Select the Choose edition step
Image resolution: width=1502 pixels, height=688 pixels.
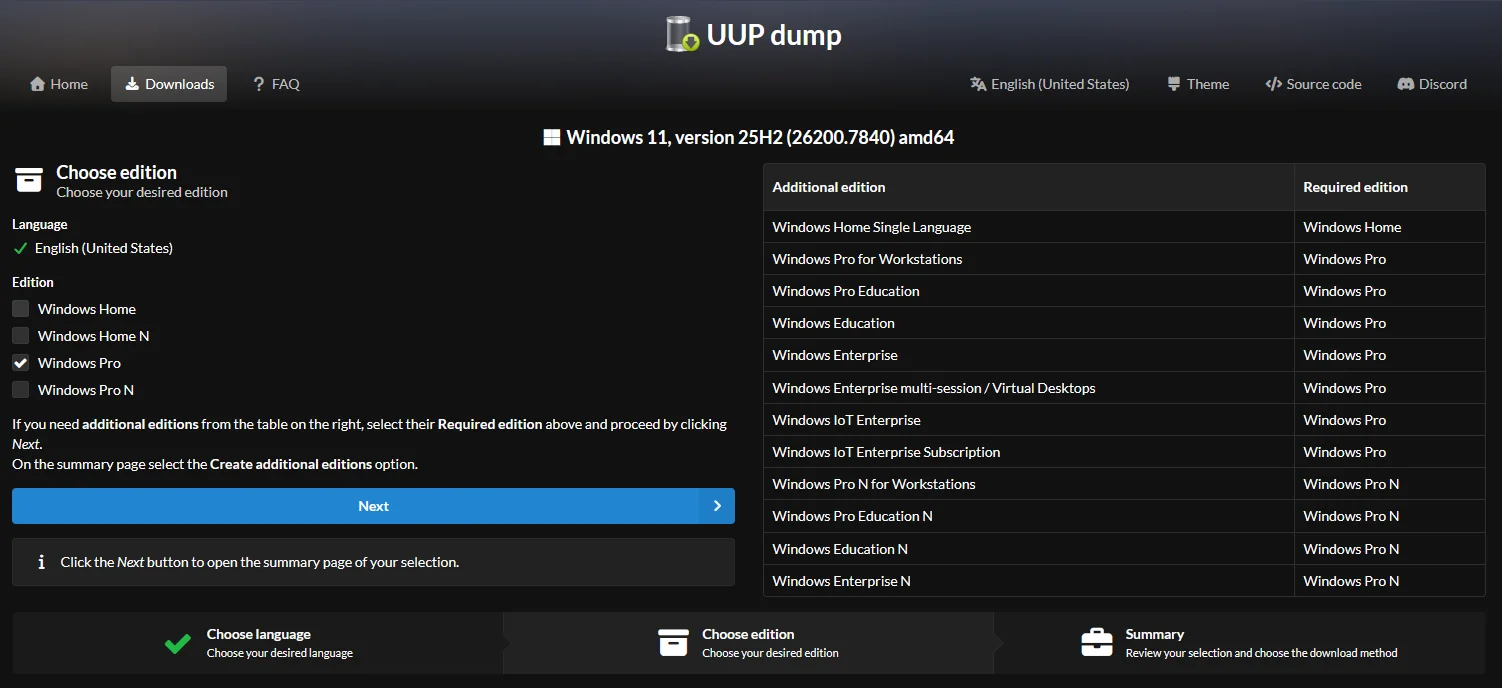pyautogui.click(x=748, y=643)
